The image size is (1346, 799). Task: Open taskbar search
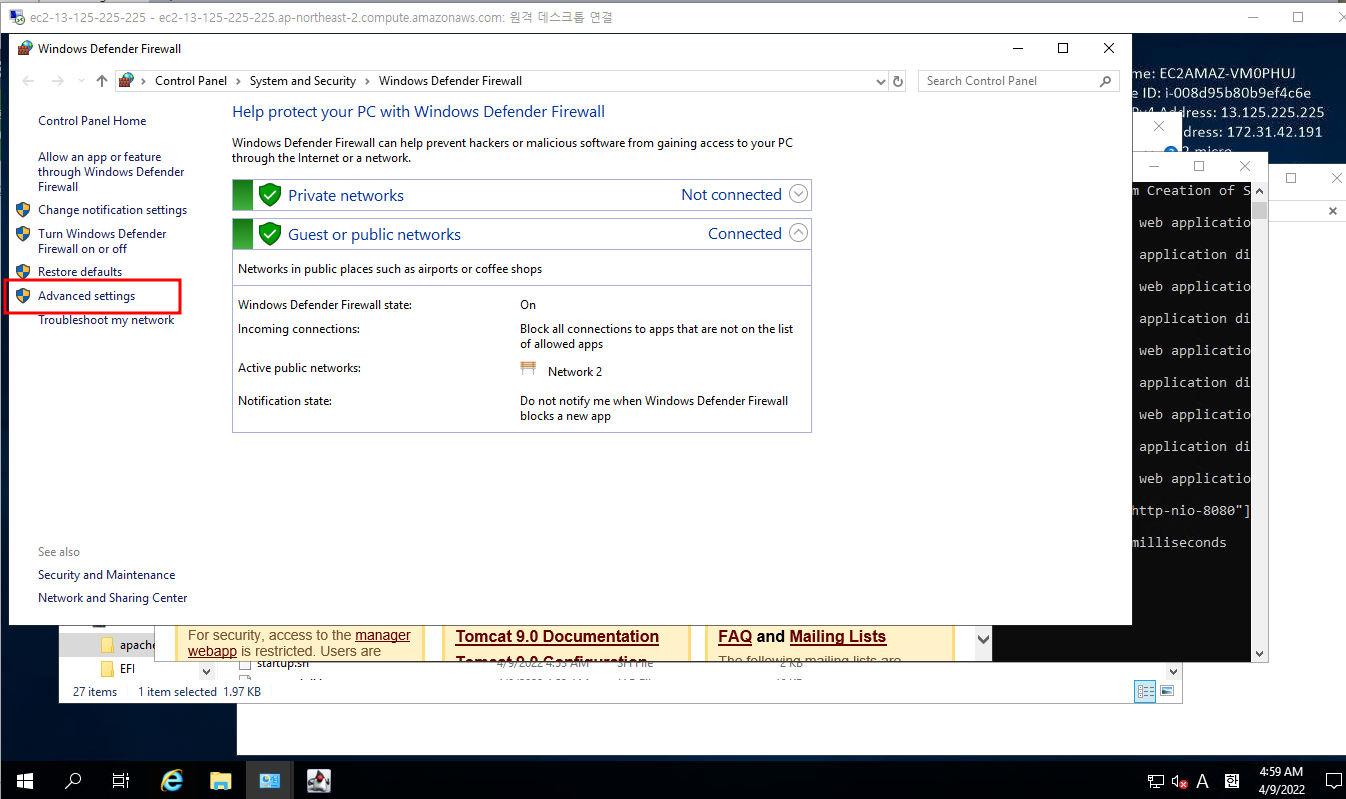[73, 780]
